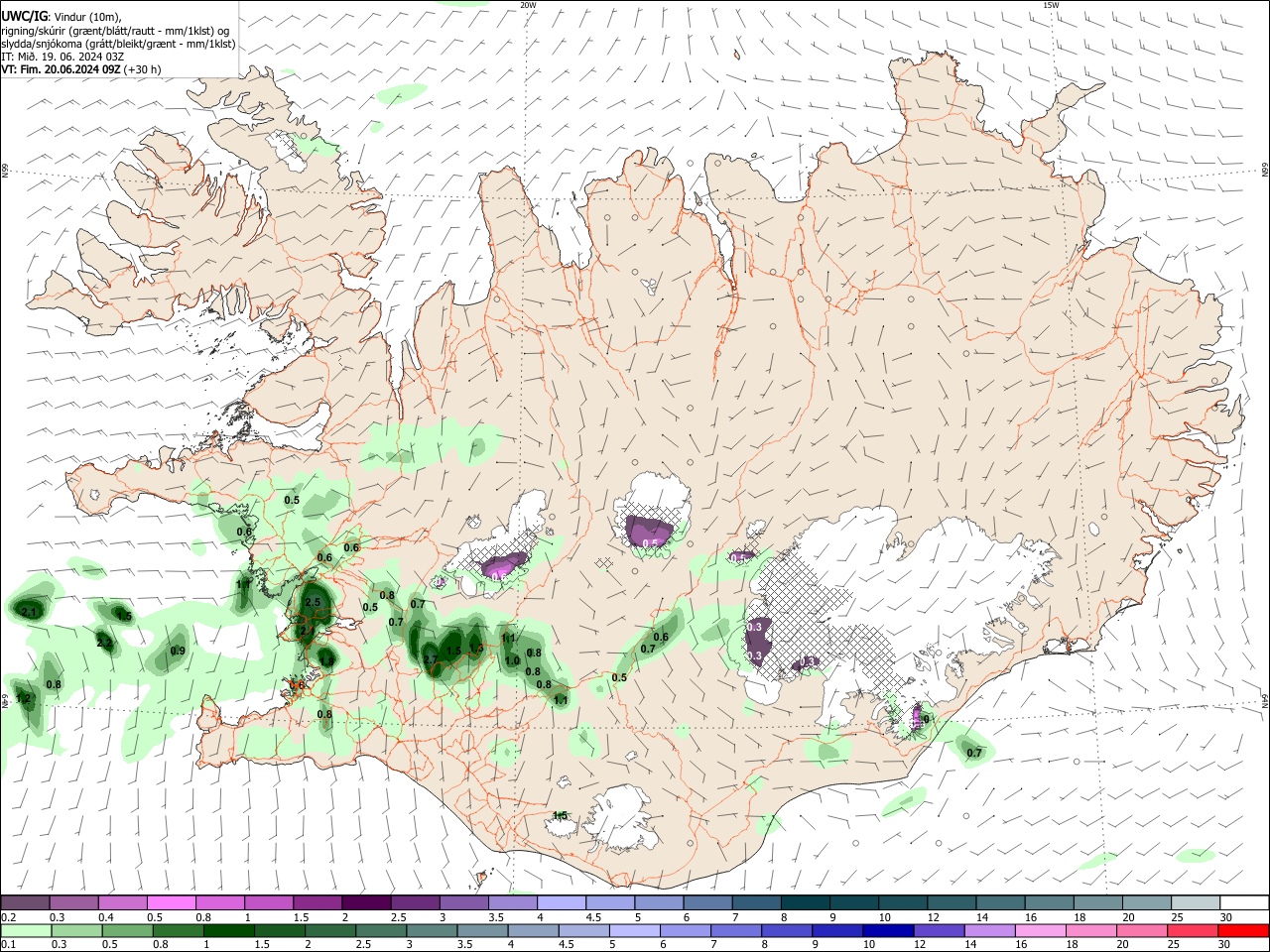This screenshot has height=952, width=1270.
Task: Click the 2.2 precipitation value on map
Action: pos(104,644)
